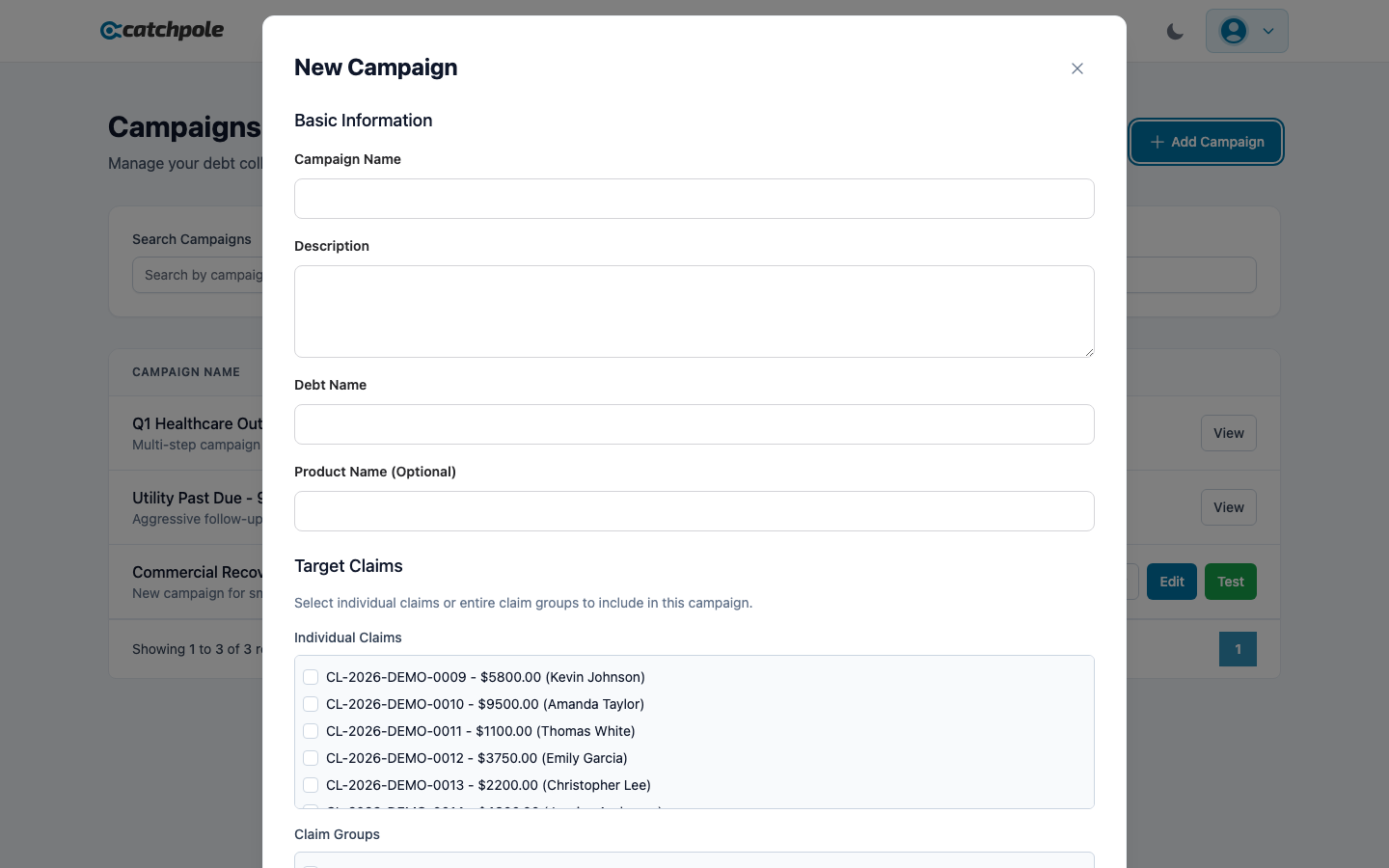The width and height of the screenshot is (1389, 868).
Task: Open the user profile avatar
Action: pyautogui.click(x=1233, y=31)
